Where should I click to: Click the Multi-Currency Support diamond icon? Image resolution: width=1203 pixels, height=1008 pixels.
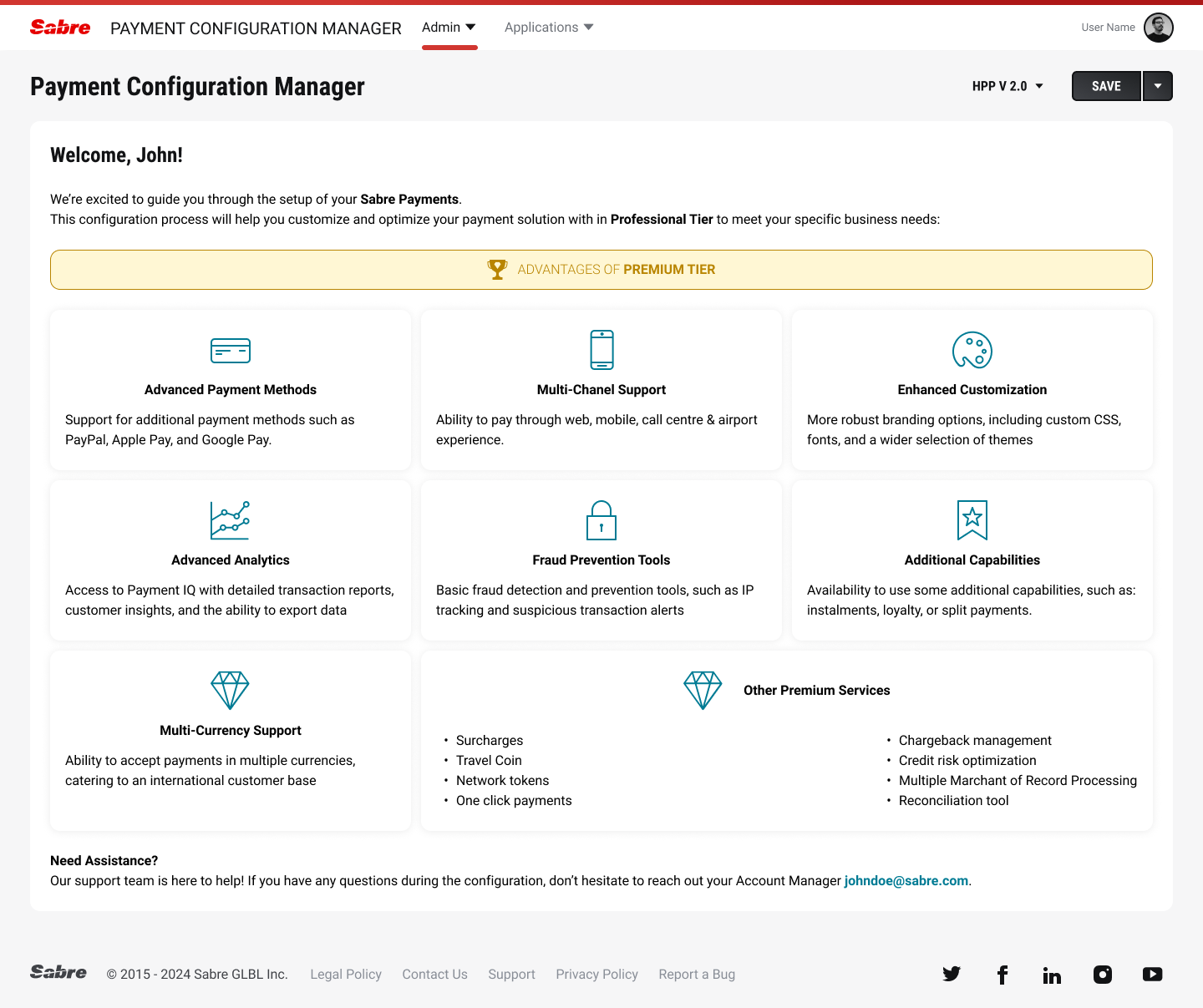click(x=231, y=691)
